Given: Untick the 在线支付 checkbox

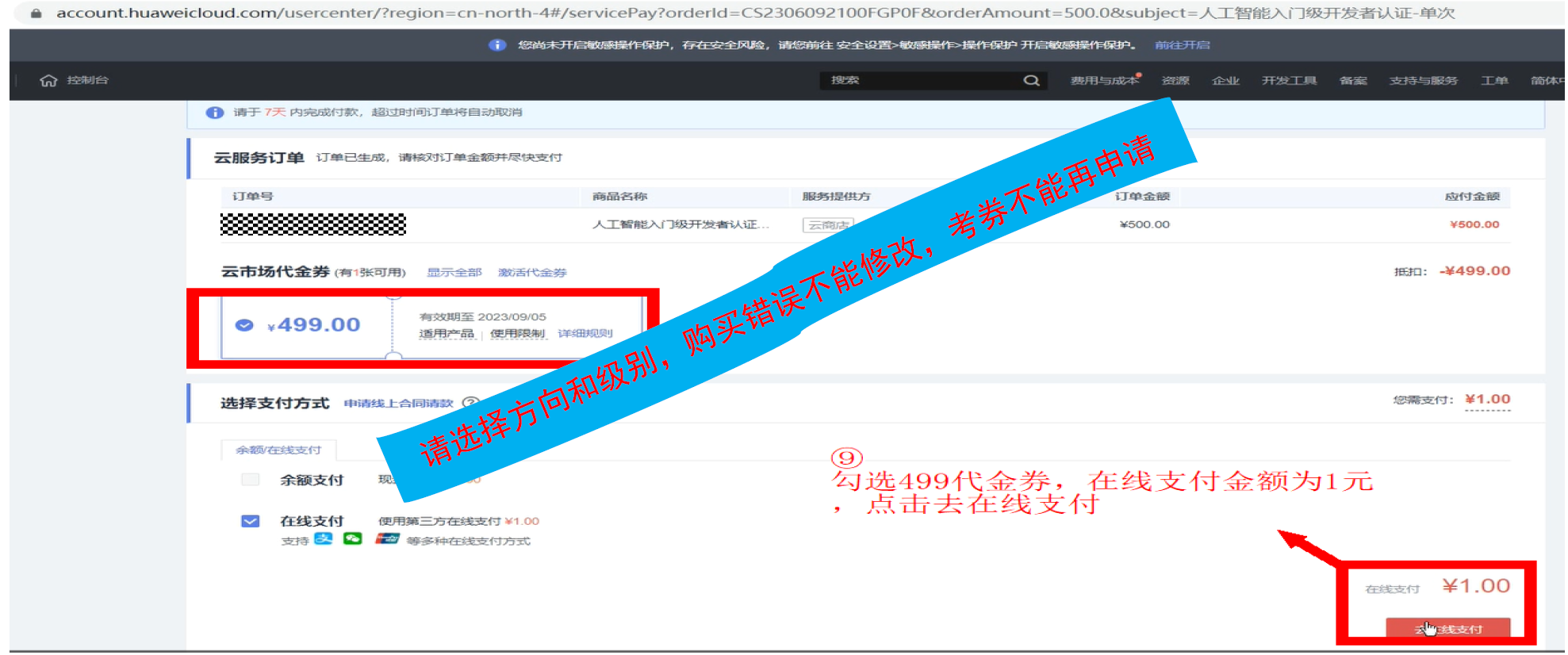Looking at the screenshot, I should [251, 521].
